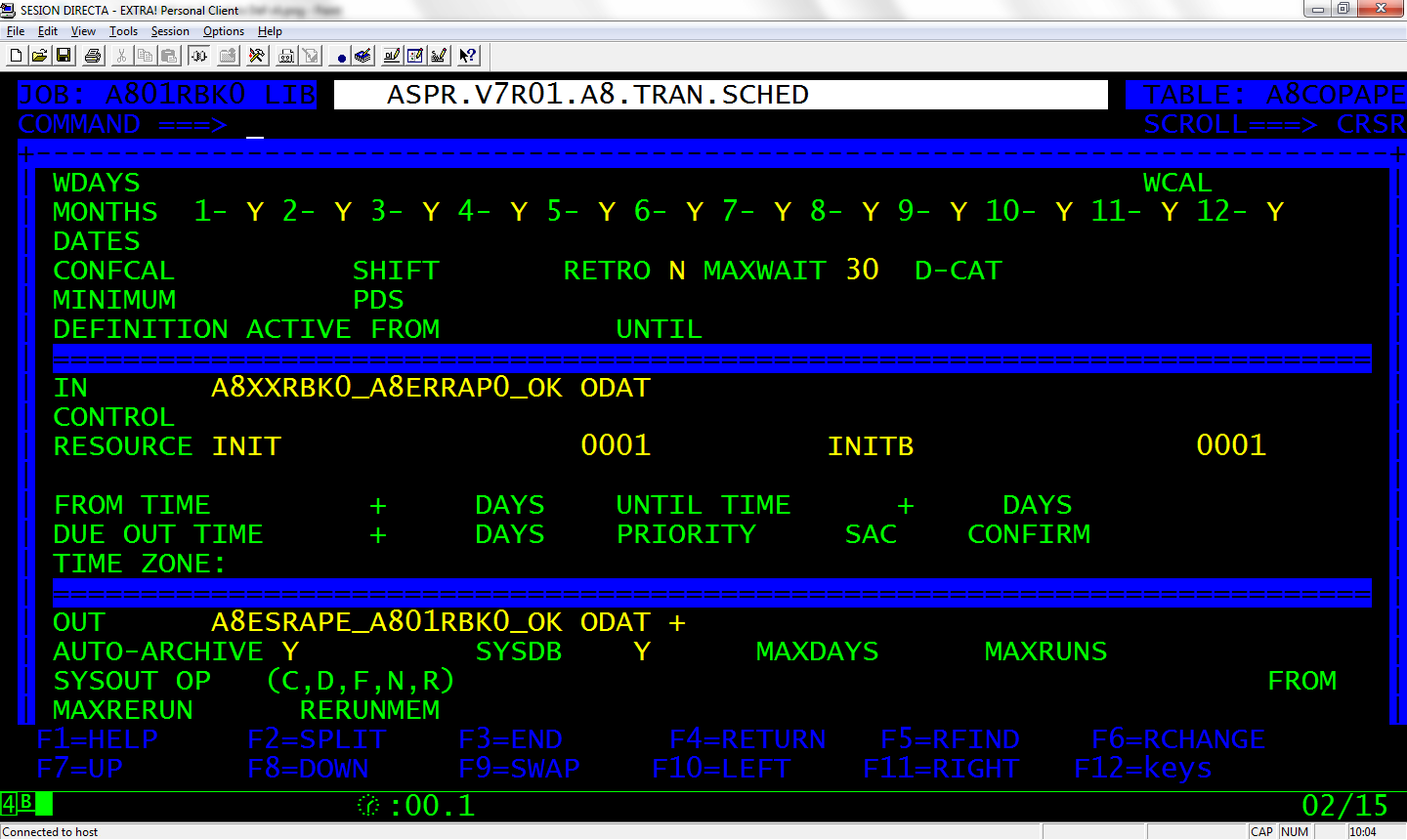Toggle the session connect/disconnect icon
The height and width of the screenshot is (840, 1407).
[198, 56]
